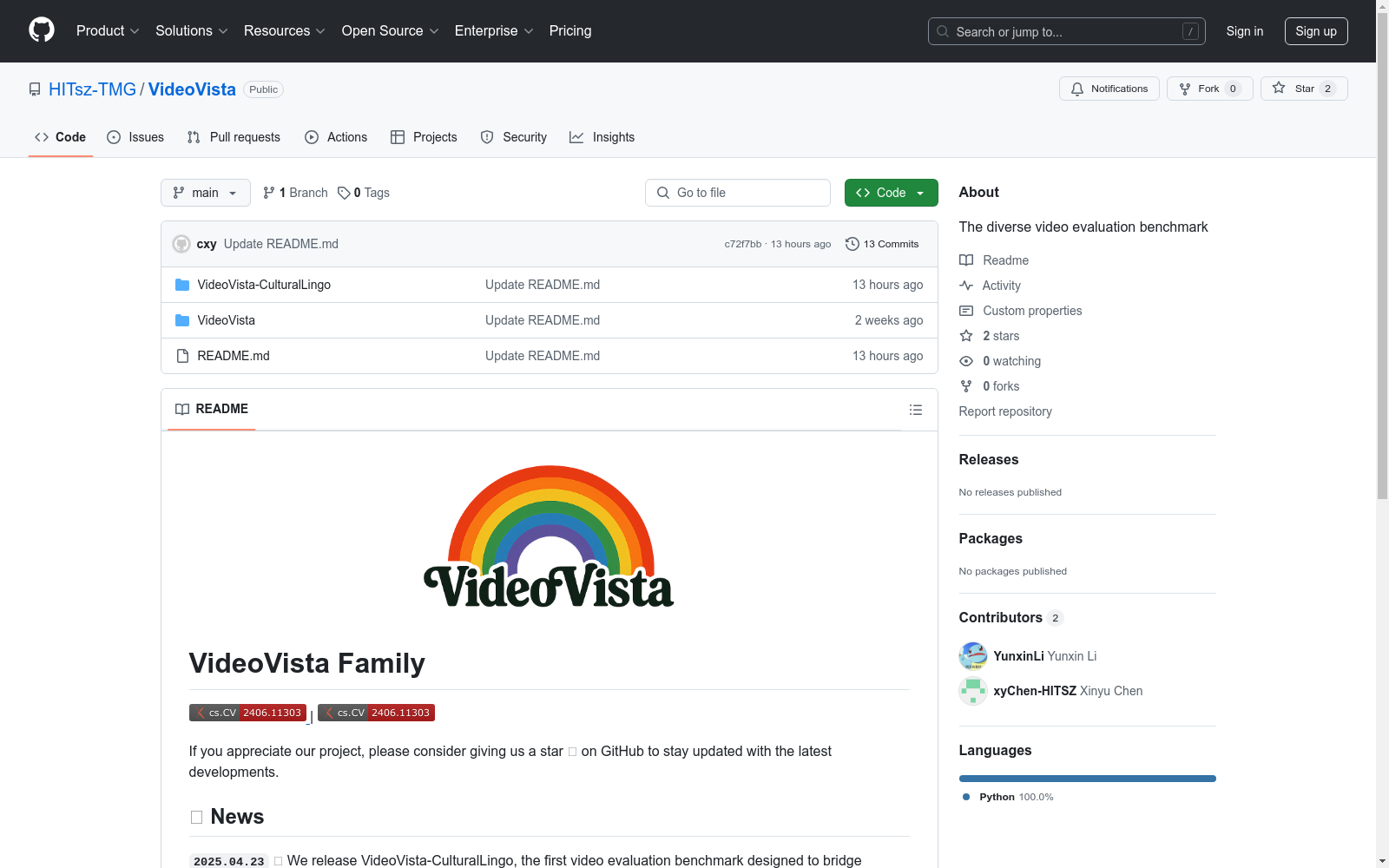
Task: Select the Code tab
Action: (60, 137)
